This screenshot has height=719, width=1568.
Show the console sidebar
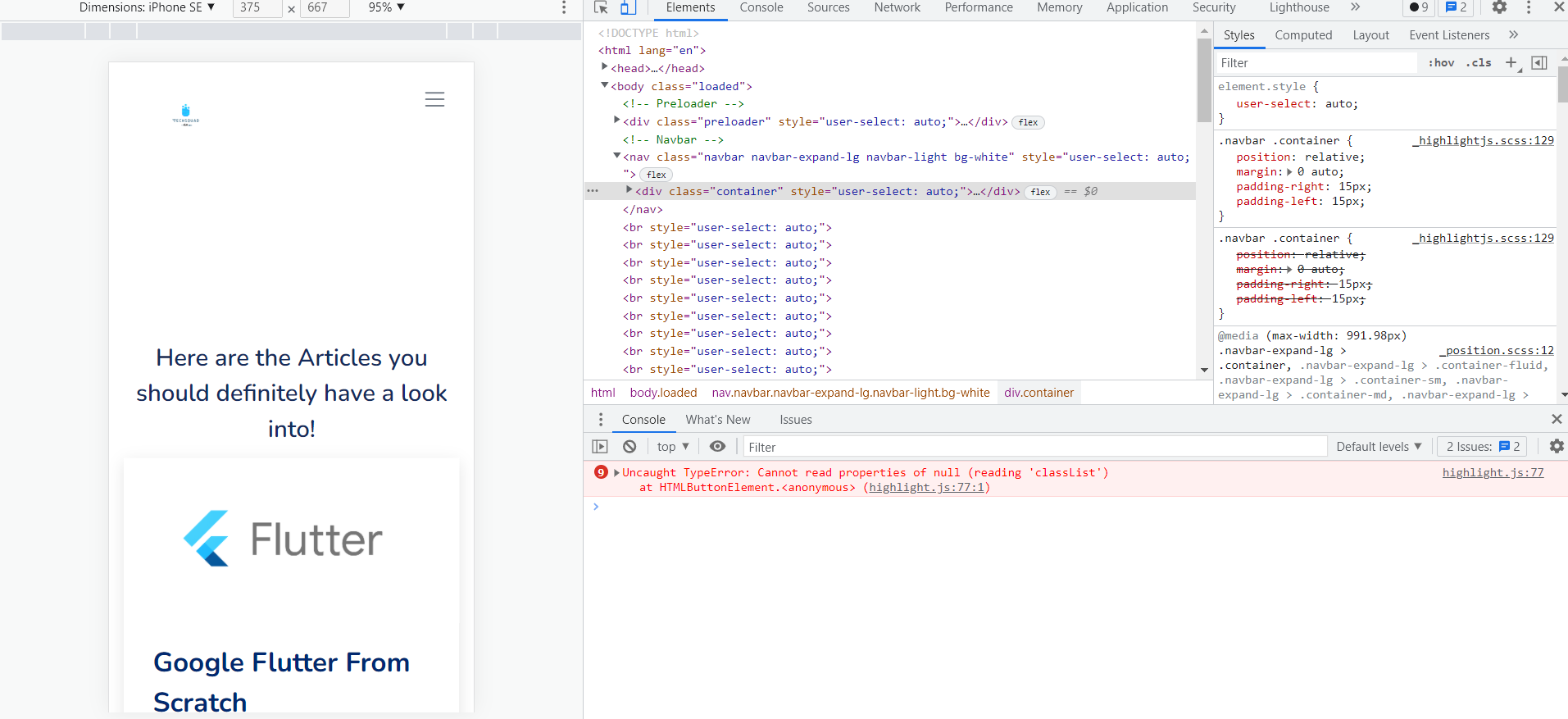(600, 447)
